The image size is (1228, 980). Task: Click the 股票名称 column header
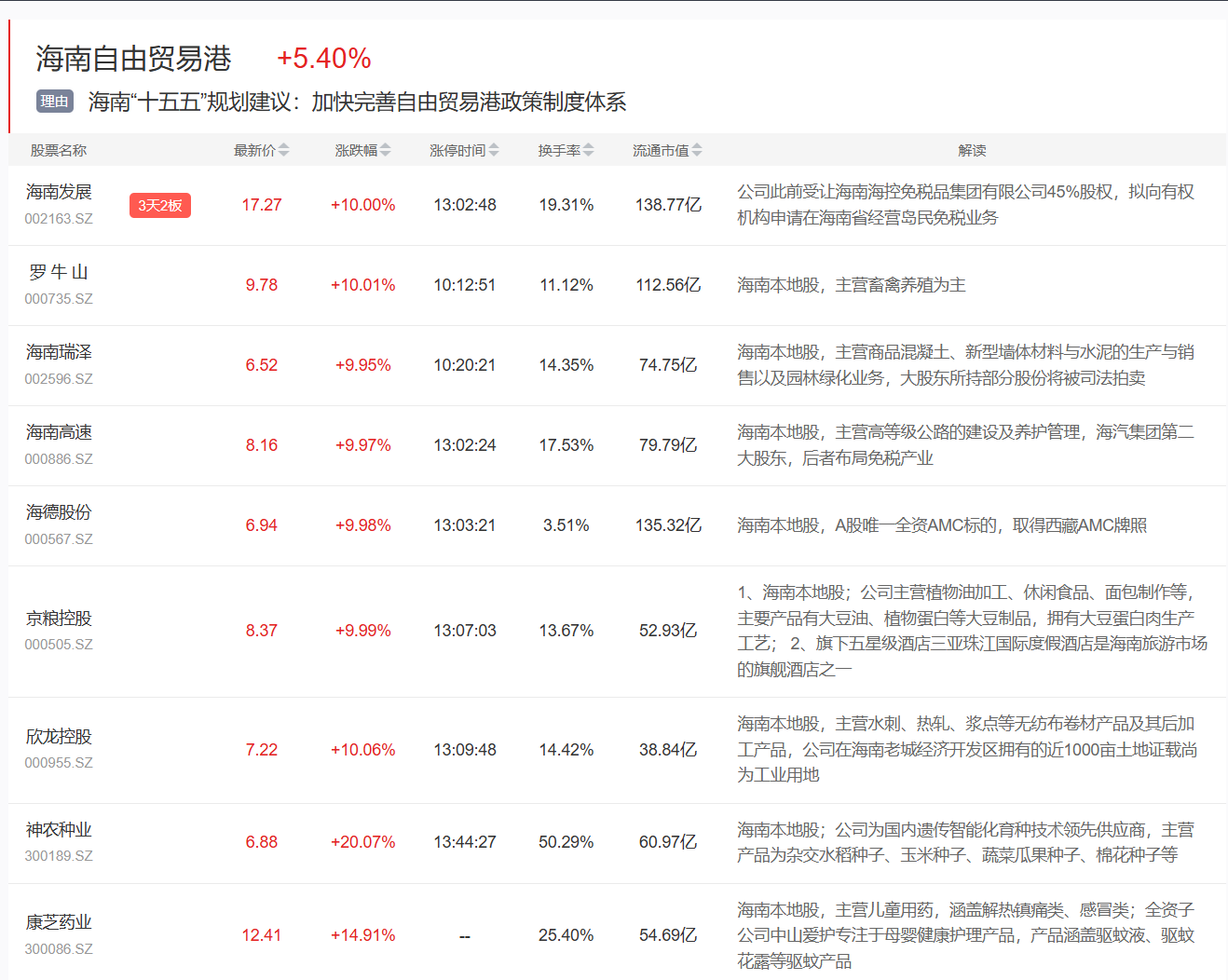(58, 150)
